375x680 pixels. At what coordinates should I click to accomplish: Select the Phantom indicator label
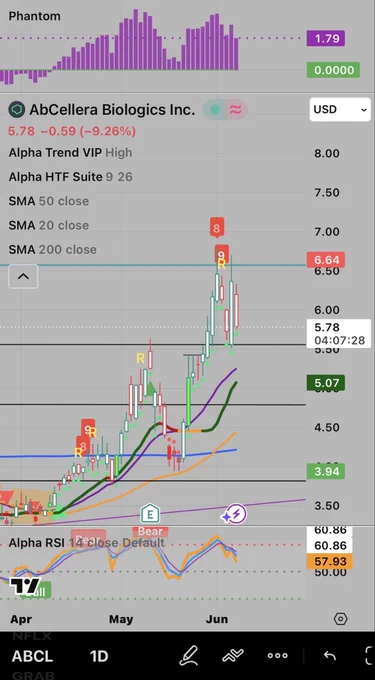tap(35, 16)
